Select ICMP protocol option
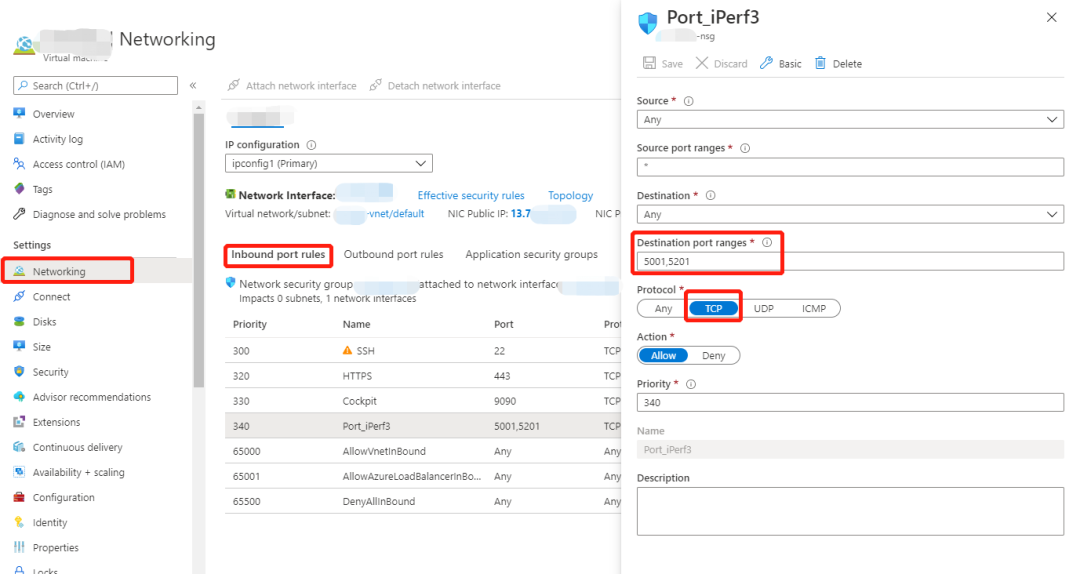This screenshot has width=1080, height=574. tap(814, 308)
